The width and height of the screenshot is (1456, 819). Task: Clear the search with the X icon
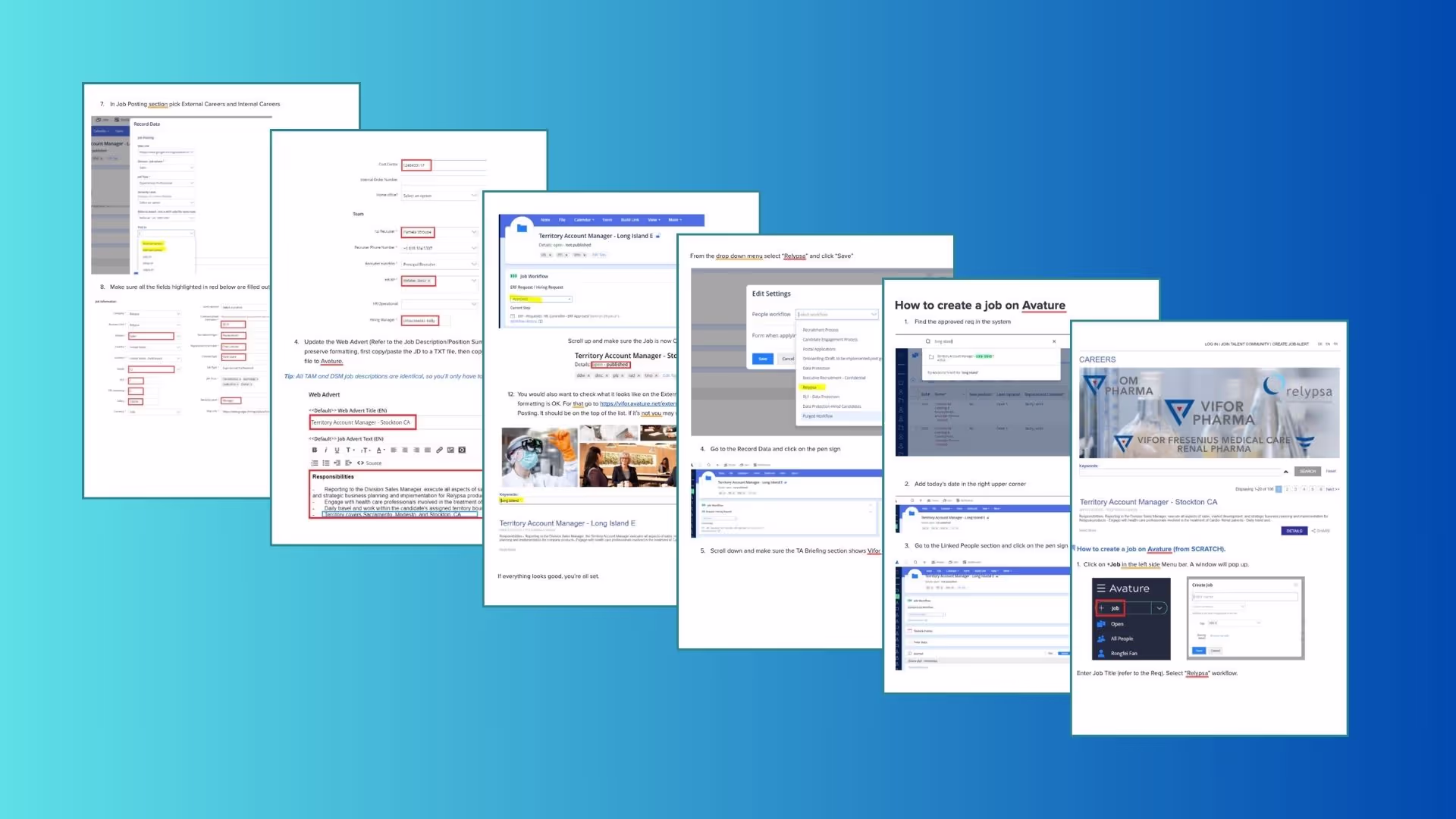(x=1054, y=341)
